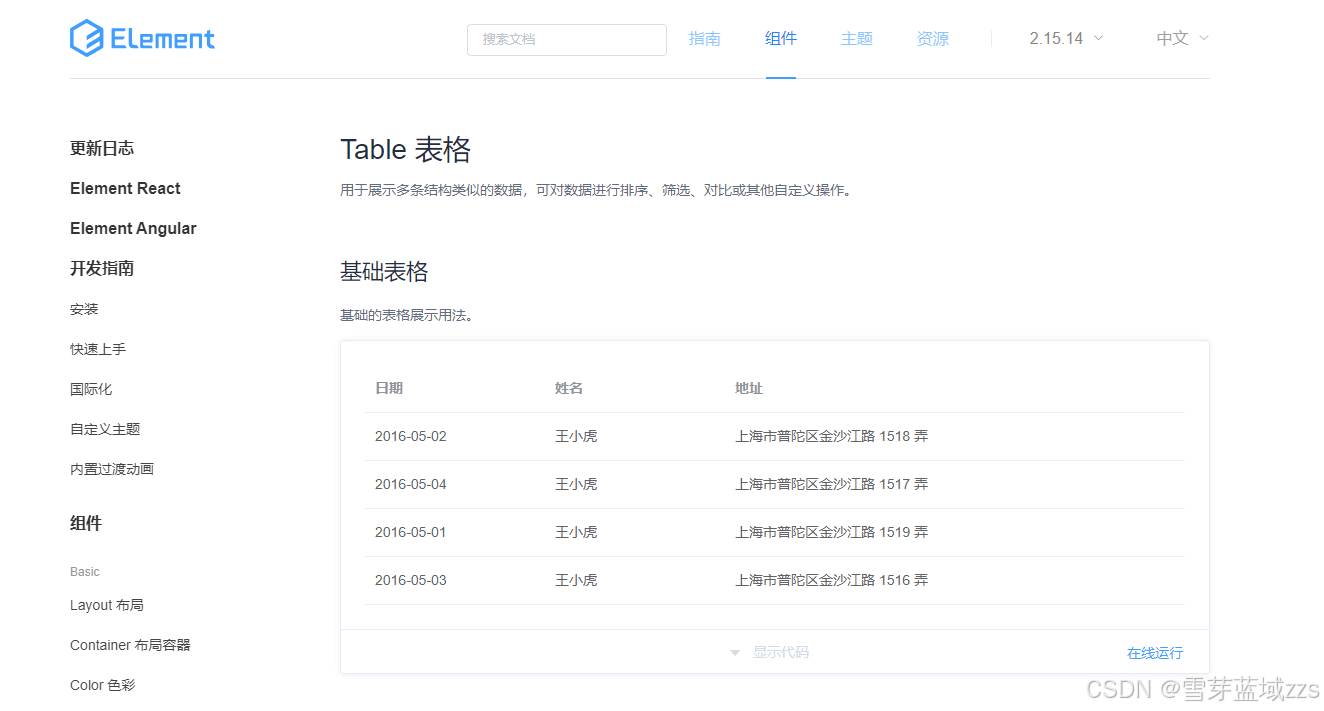The width and height of the screenshot is (1324, 711).
Task: Click the 地址 column header
Action: (x=749, y=388)
